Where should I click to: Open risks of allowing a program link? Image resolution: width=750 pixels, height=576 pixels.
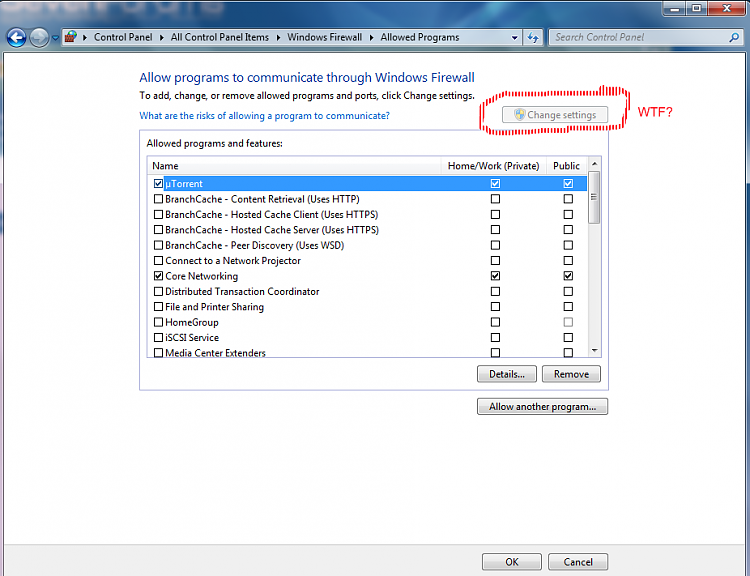click(264, 116)
